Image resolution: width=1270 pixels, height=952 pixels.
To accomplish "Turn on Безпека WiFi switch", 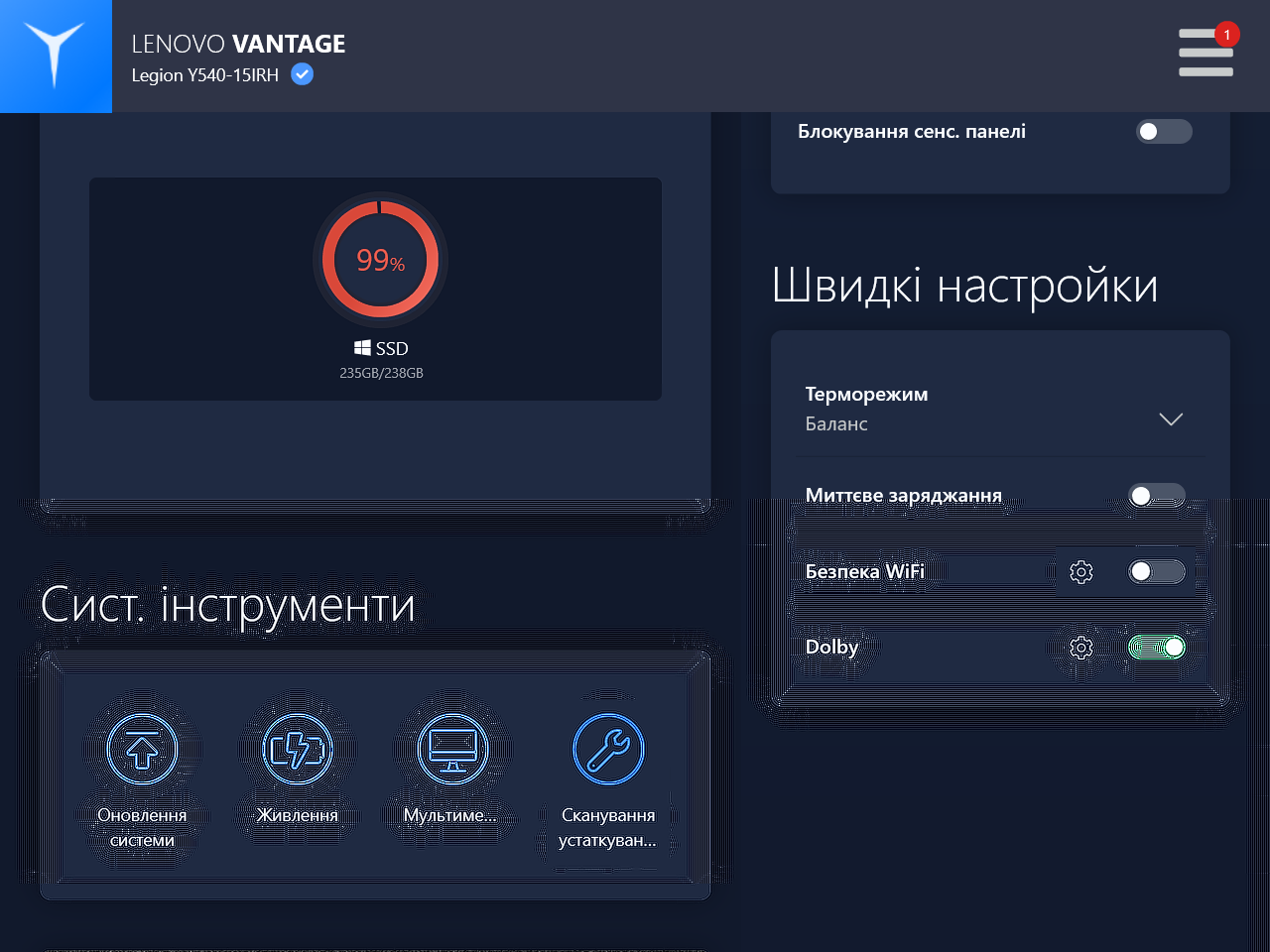I will click(1157, 571).
